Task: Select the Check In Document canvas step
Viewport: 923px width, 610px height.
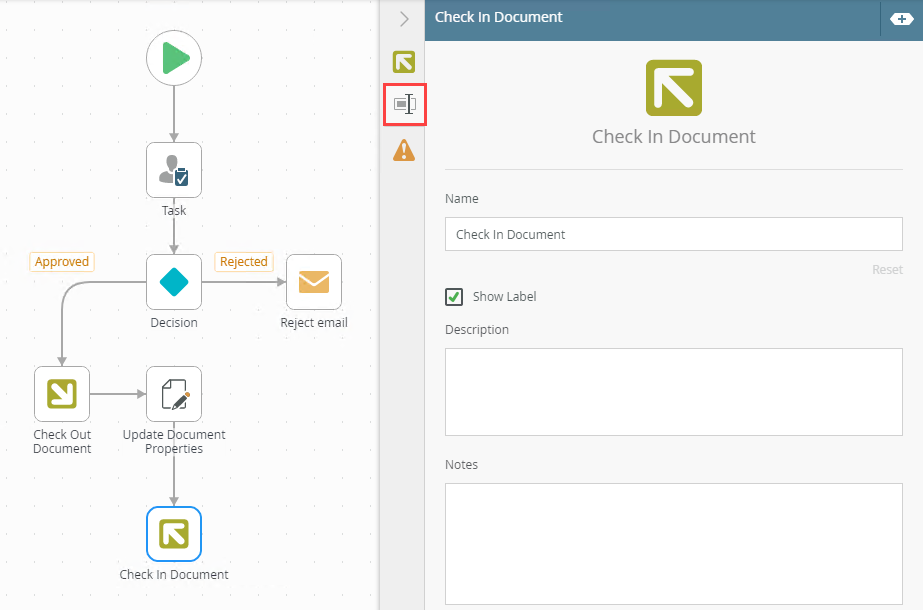Action: [x=174, y=534]
